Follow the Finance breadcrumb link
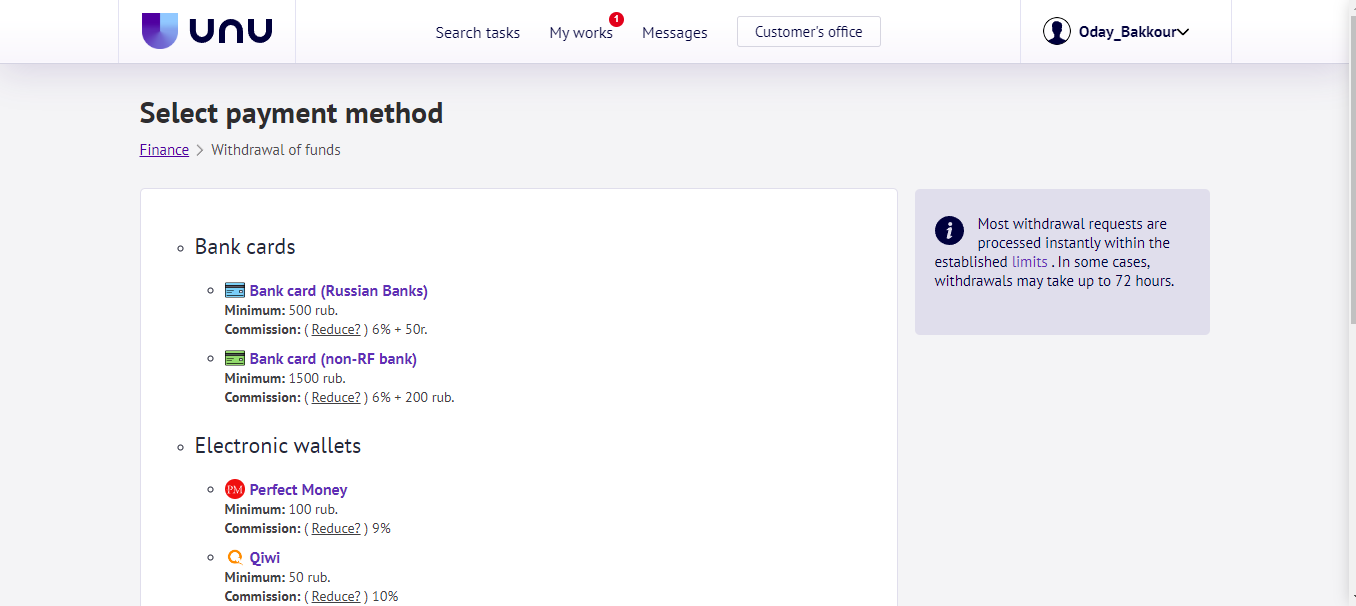The image size is (1356, 606). (164, 150)
